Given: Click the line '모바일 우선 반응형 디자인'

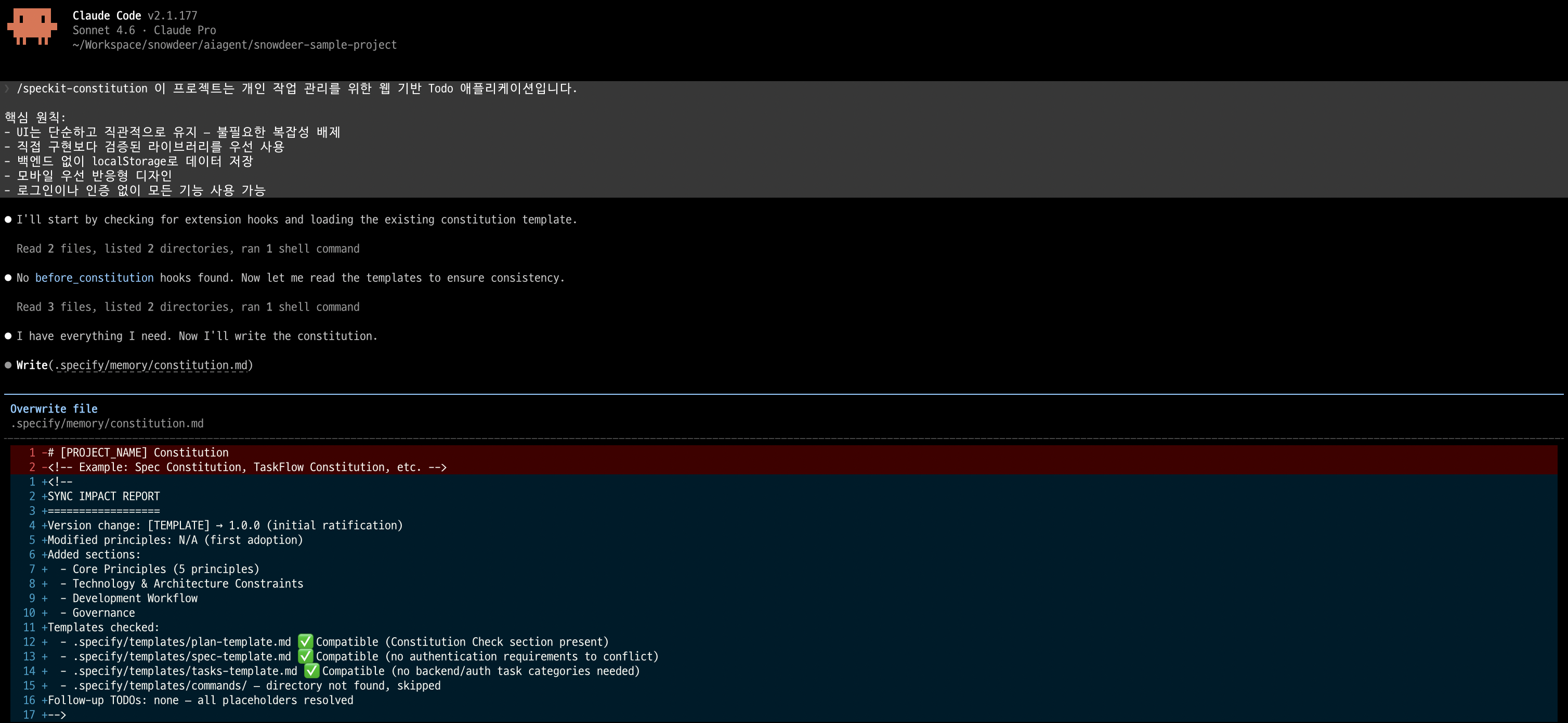Looking at the screenshot, I should pyautogui.click(x=88, y=175).
